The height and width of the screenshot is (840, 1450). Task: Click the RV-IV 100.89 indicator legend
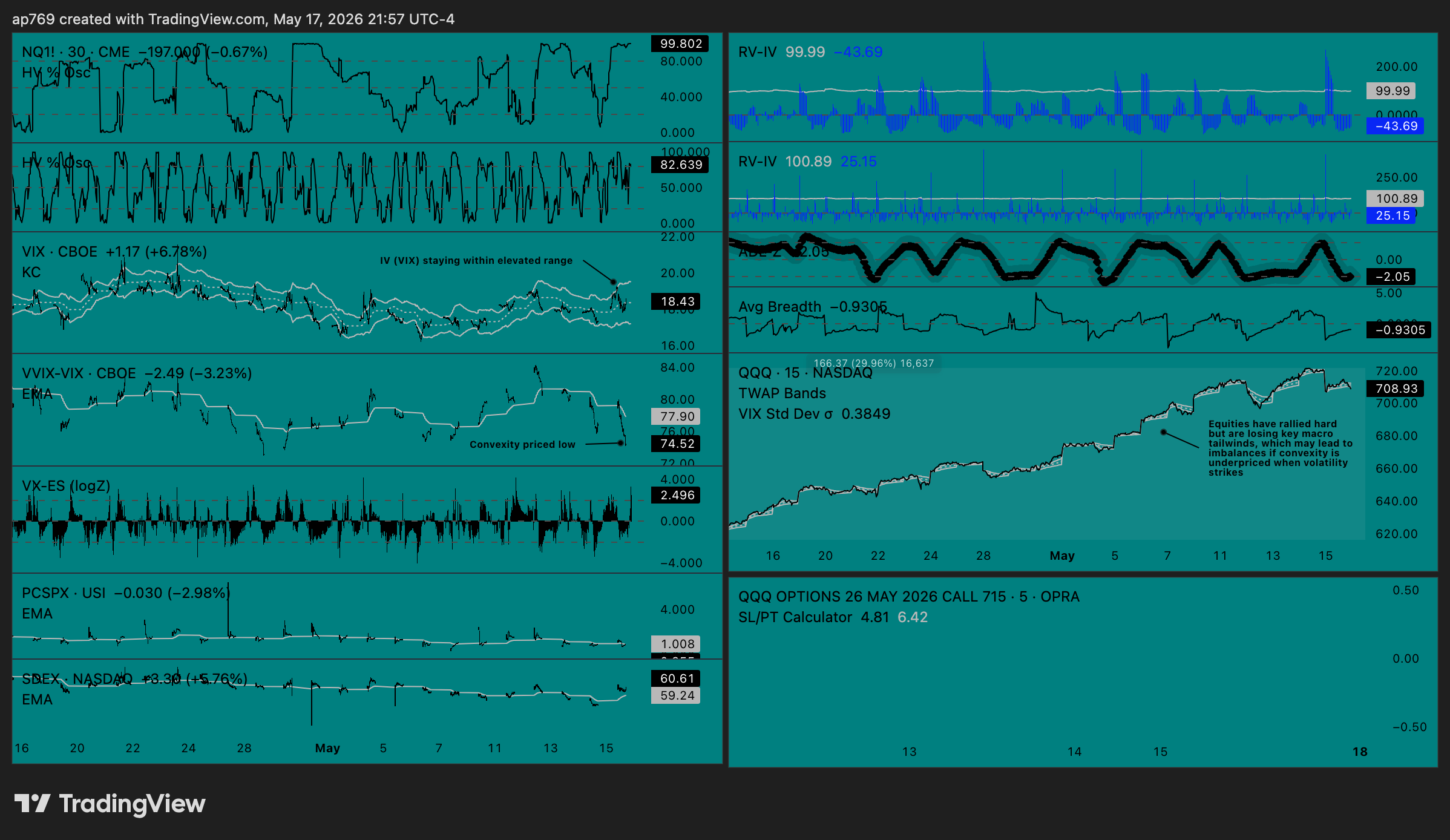tap(807, 162)
